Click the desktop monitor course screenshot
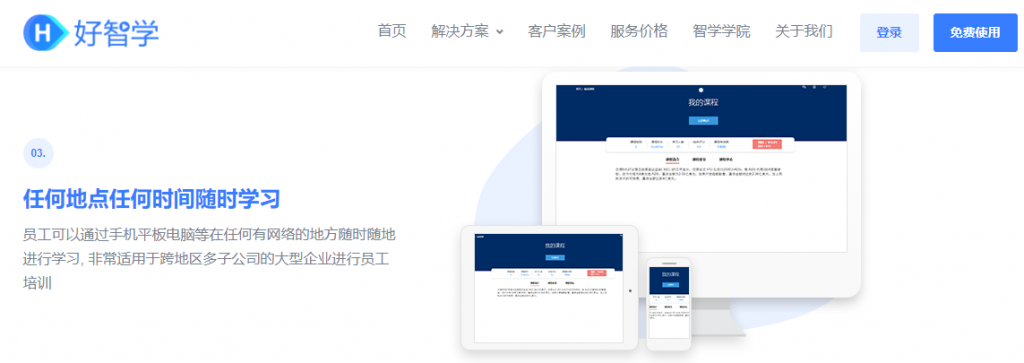This screenshot has width=1024, height=363. click(701, 168)
